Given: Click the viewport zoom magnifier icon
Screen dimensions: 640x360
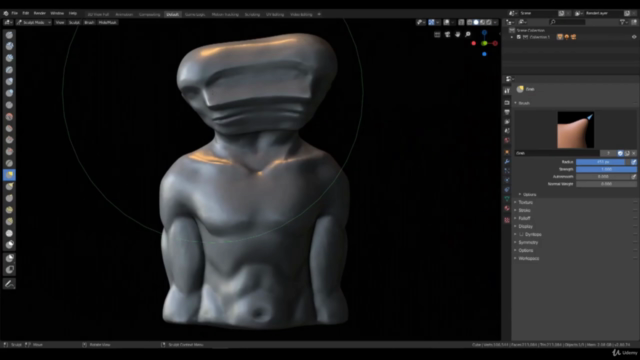Looking at the screenshot, I should click(468, 34).
